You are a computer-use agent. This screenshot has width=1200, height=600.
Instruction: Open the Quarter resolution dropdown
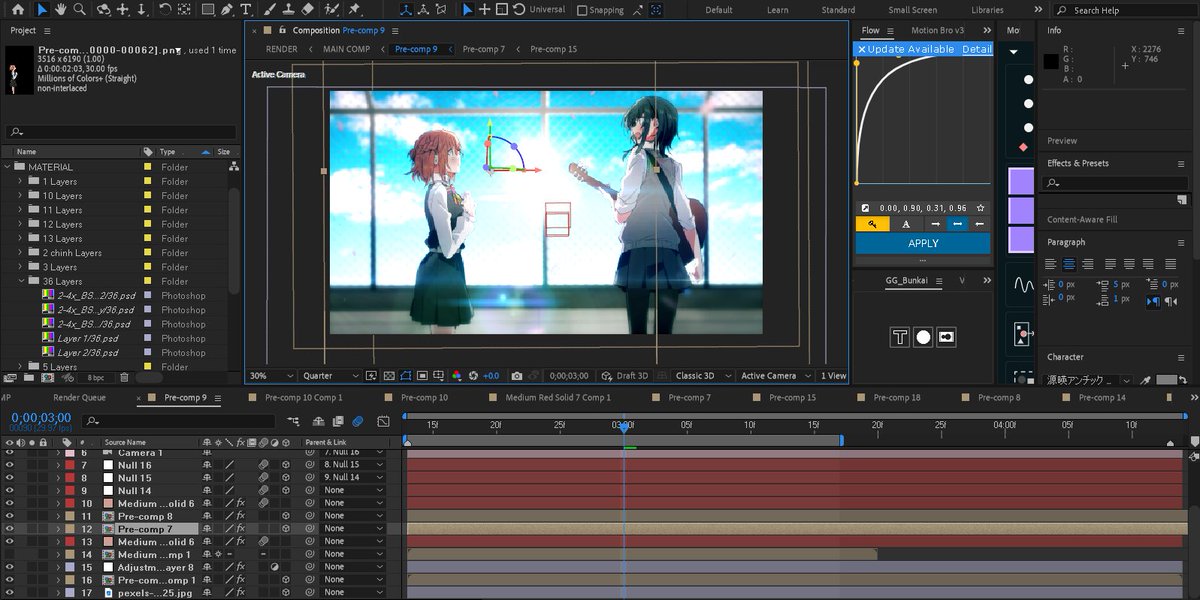(x=330, y=376)
